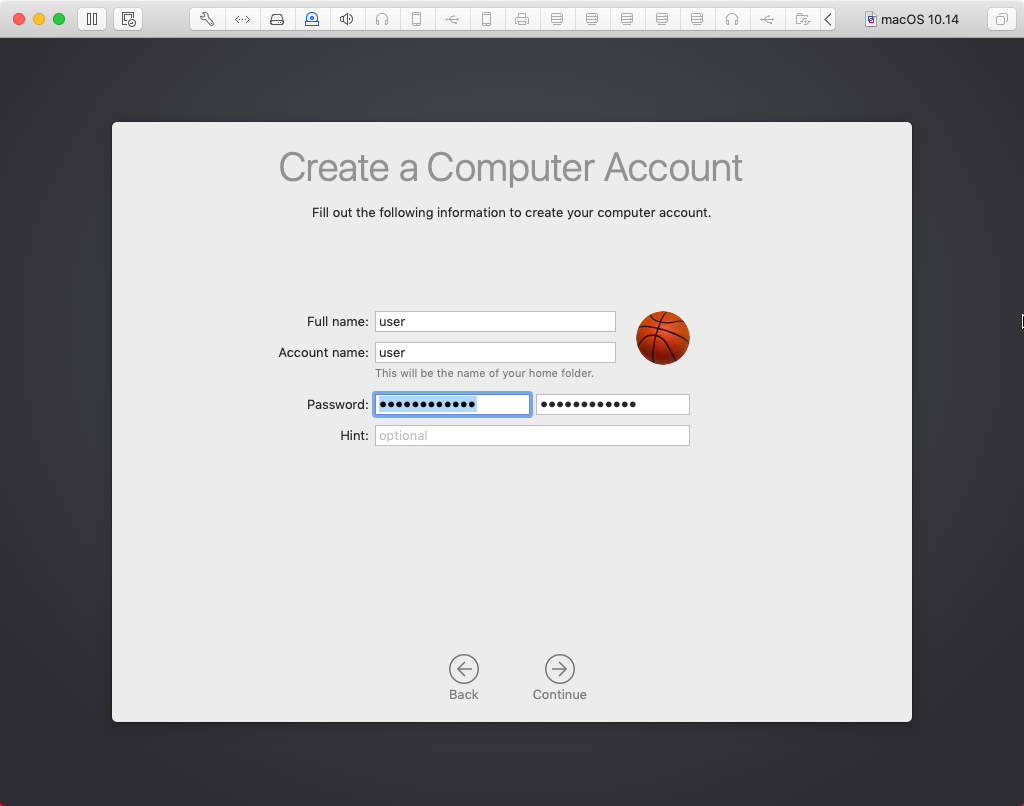The image size is (1024, 806).
Task: Click the password verification field
Action: [612, 404]
